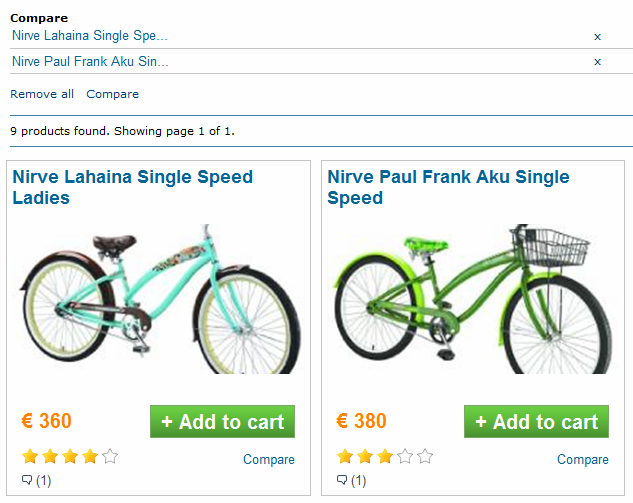Click fourth star on Paul Frank rating
The width and height of the screenshot is (633, 503).
405,457
